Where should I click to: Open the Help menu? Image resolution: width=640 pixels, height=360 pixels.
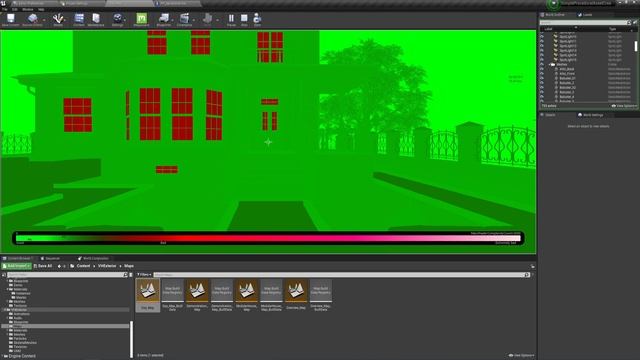coord(41,9)
